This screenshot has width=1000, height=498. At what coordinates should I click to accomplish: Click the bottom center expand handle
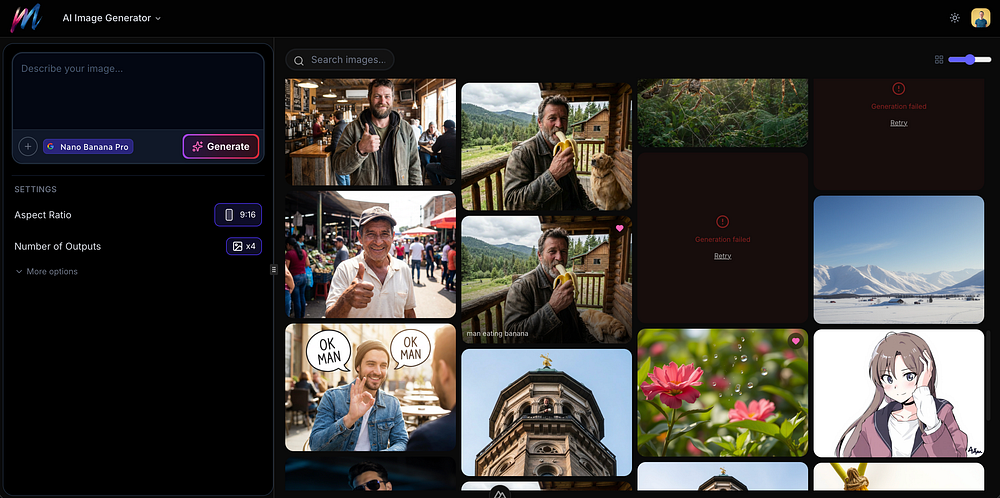(x=500, y=493)
